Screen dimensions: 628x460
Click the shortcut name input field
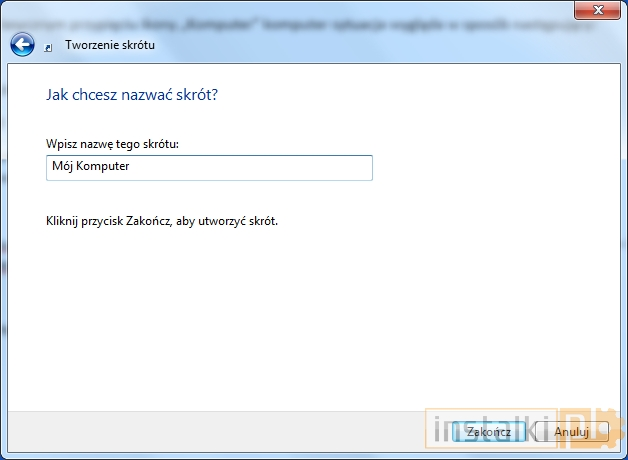(x=209, y=167)
